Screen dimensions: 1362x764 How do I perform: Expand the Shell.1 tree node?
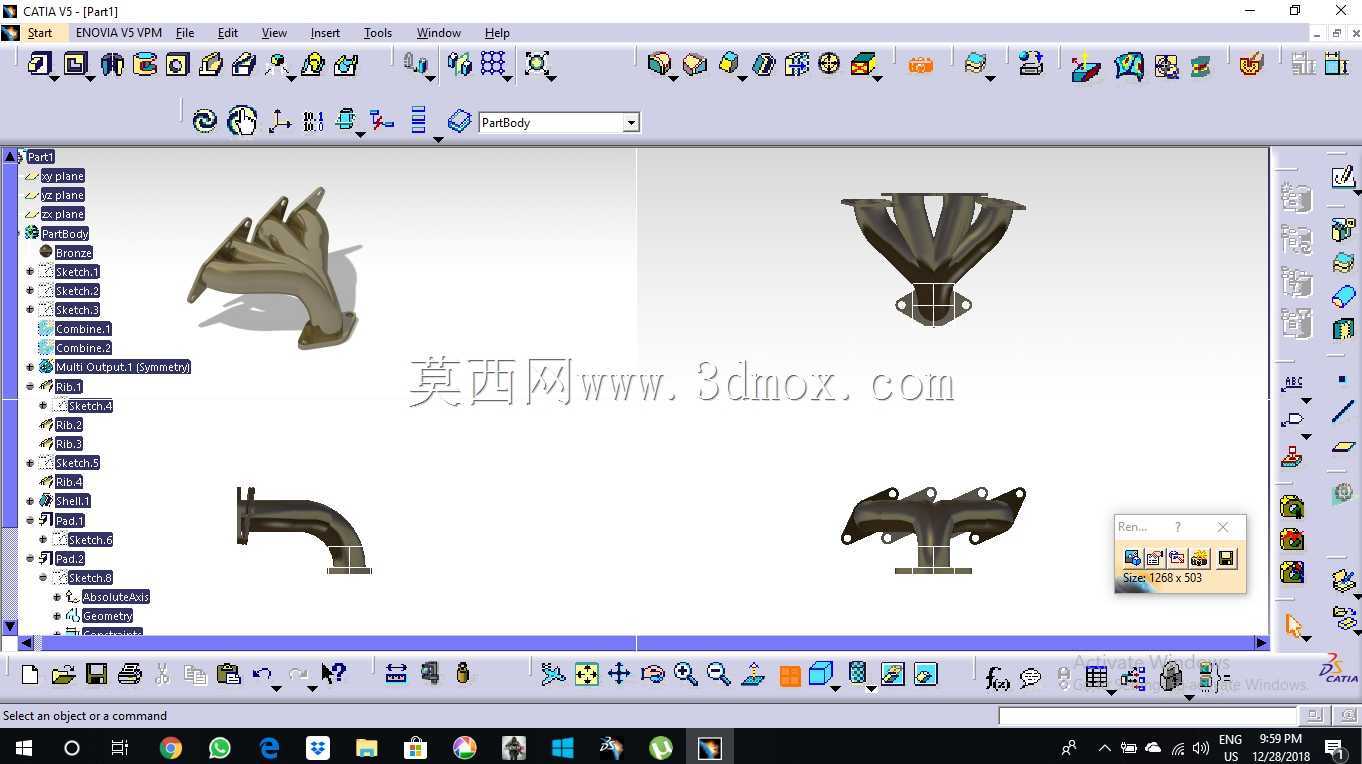tap(30, 501)
